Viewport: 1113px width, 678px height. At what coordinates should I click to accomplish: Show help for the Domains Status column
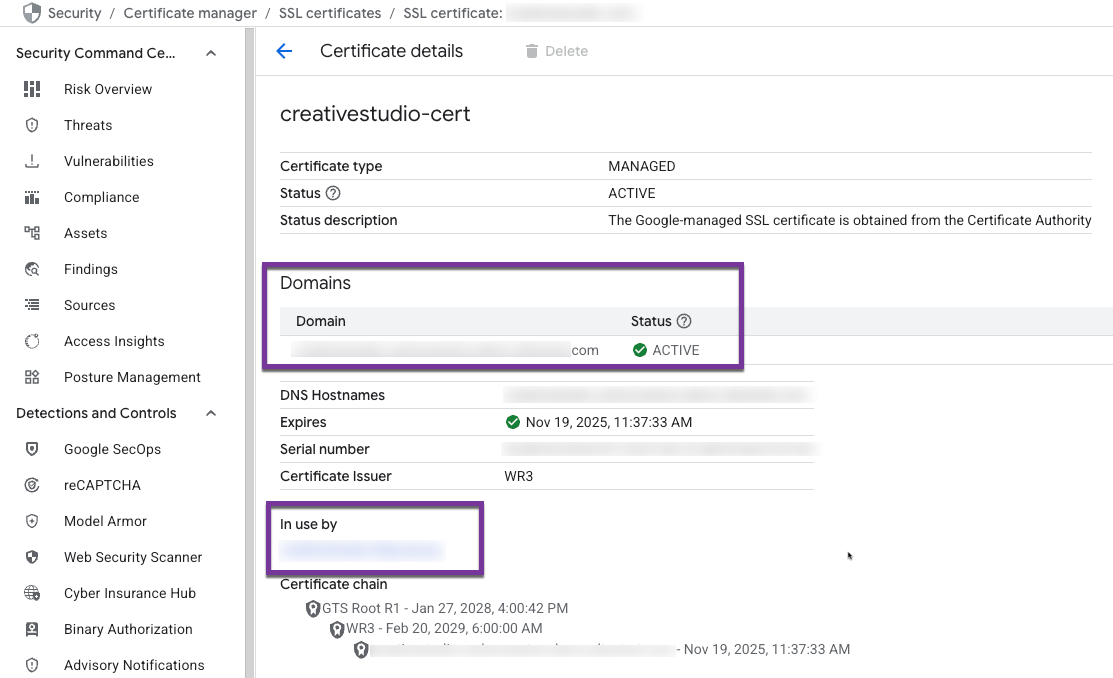point(684,321)
